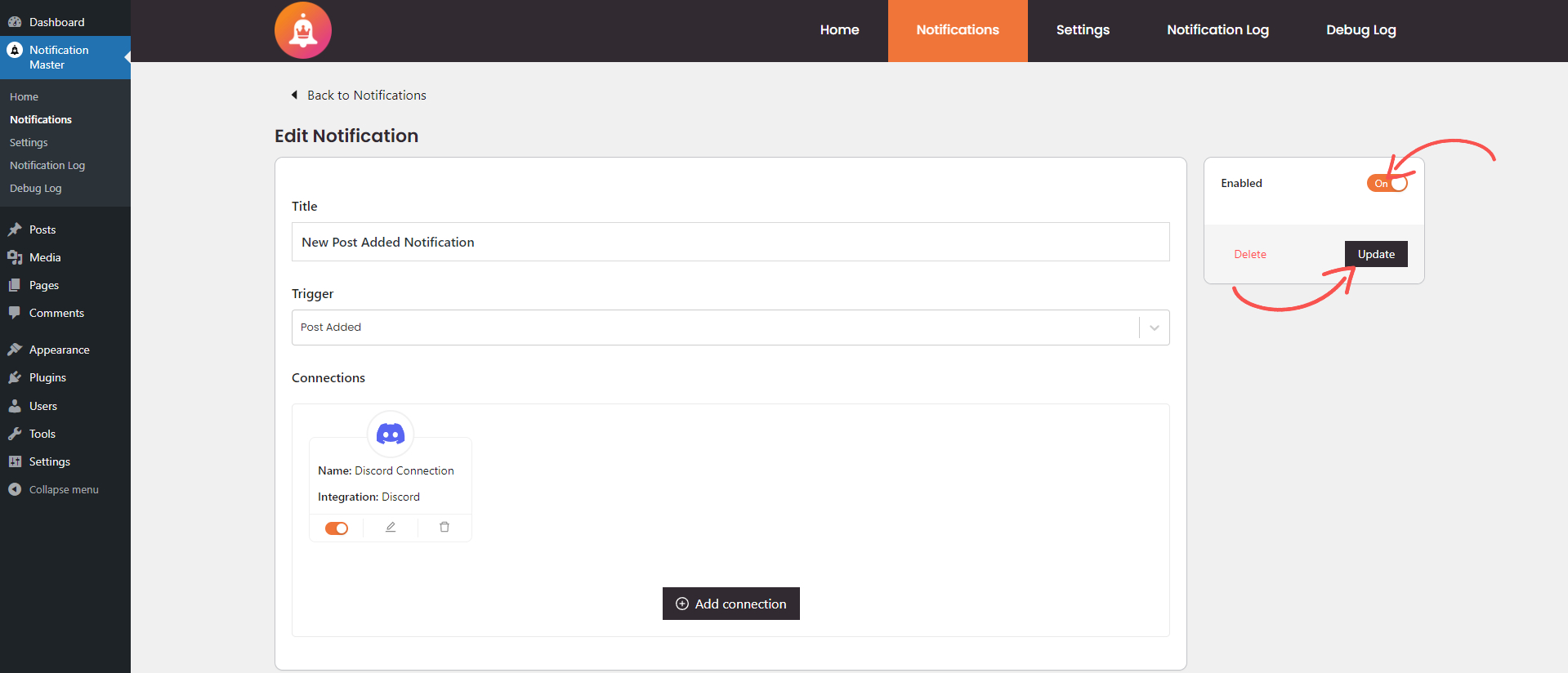Open Debug Log in the sidebar submenu
Viewport: 1568px width, 673px height.
click(x=36, y=188)
